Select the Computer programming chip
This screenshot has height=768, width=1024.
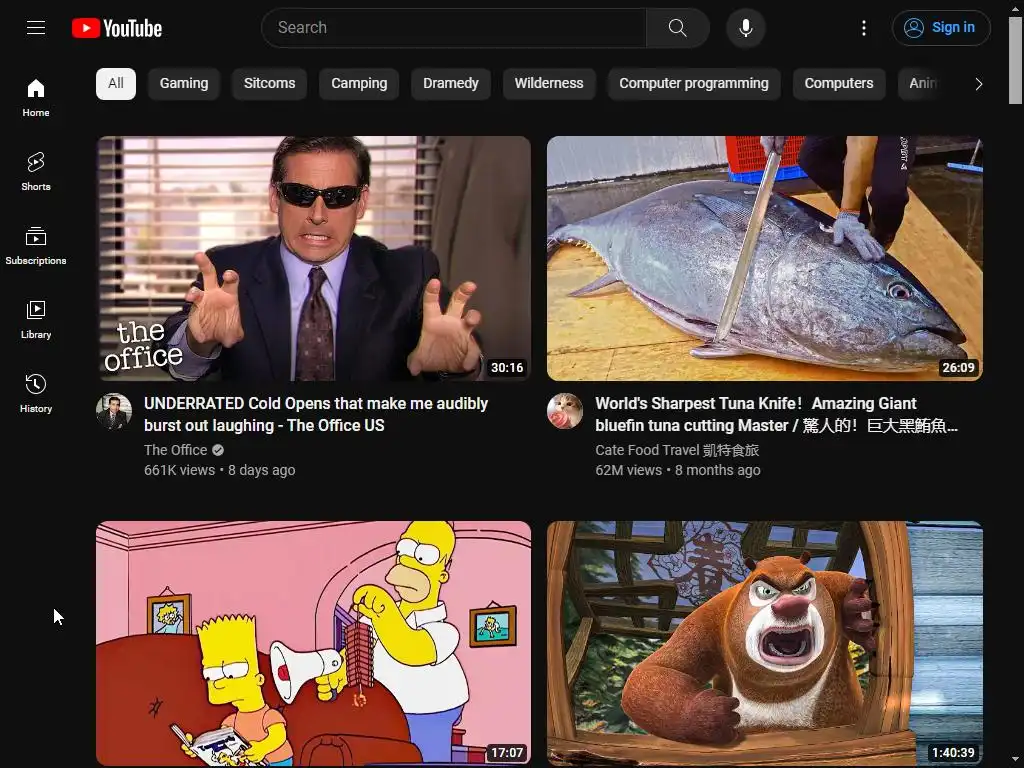694,84
